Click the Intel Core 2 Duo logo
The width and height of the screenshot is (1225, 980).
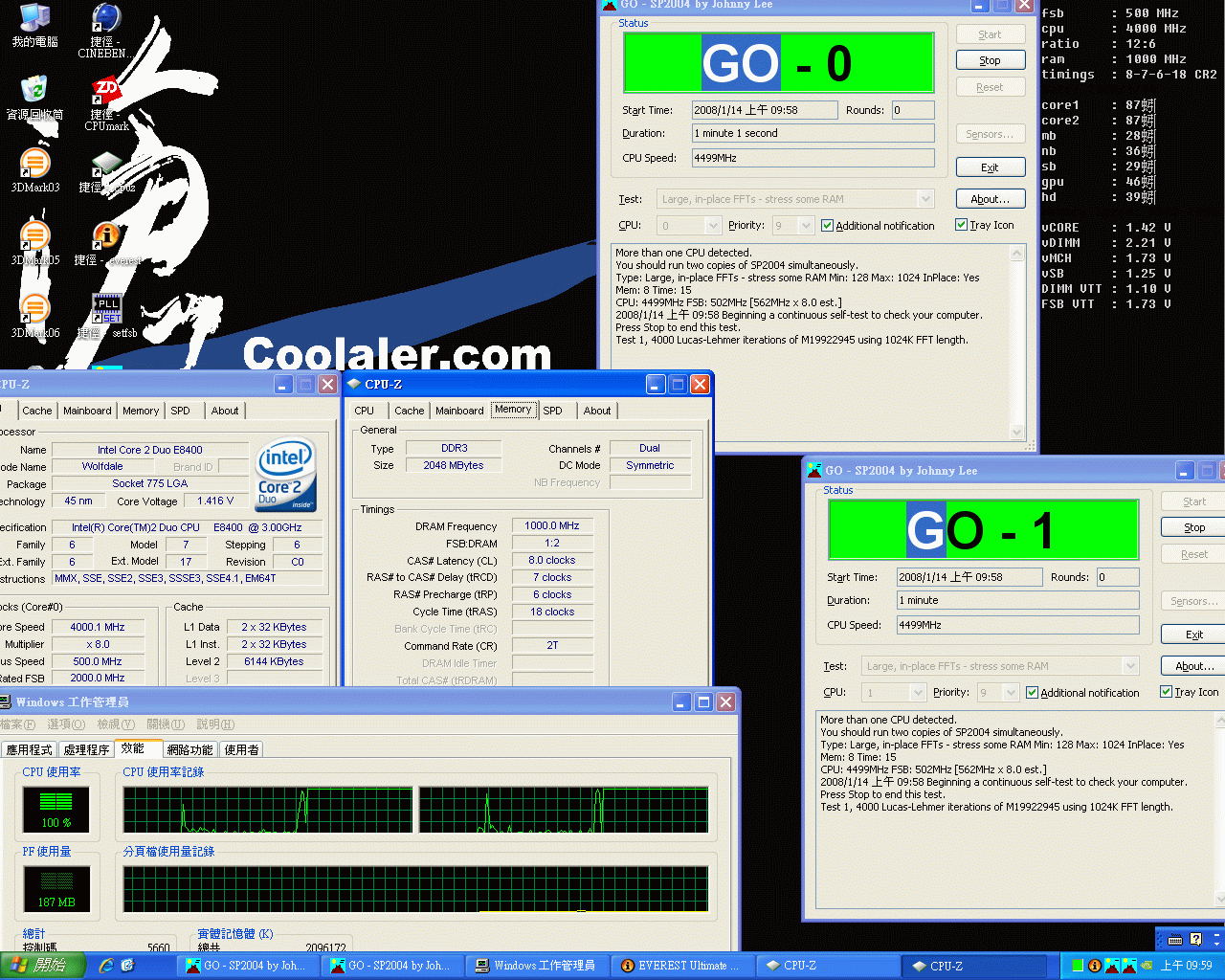pyautogui.click(x=286, y=476)
